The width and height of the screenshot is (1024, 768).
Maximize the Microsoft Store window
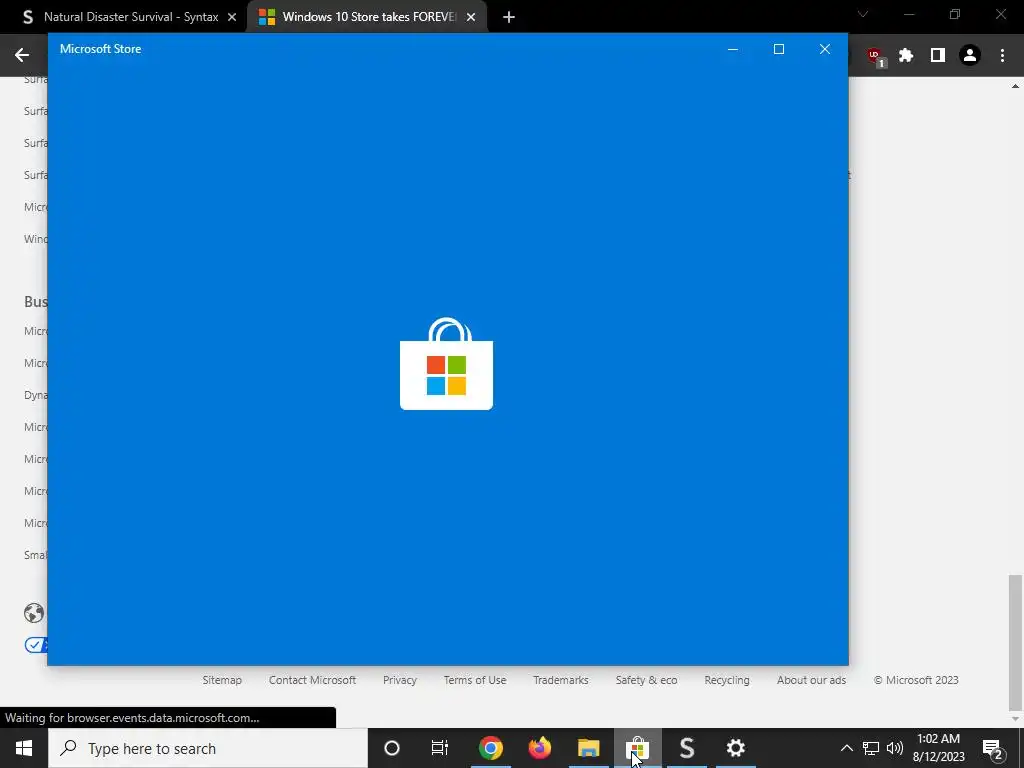pos(778,49)
